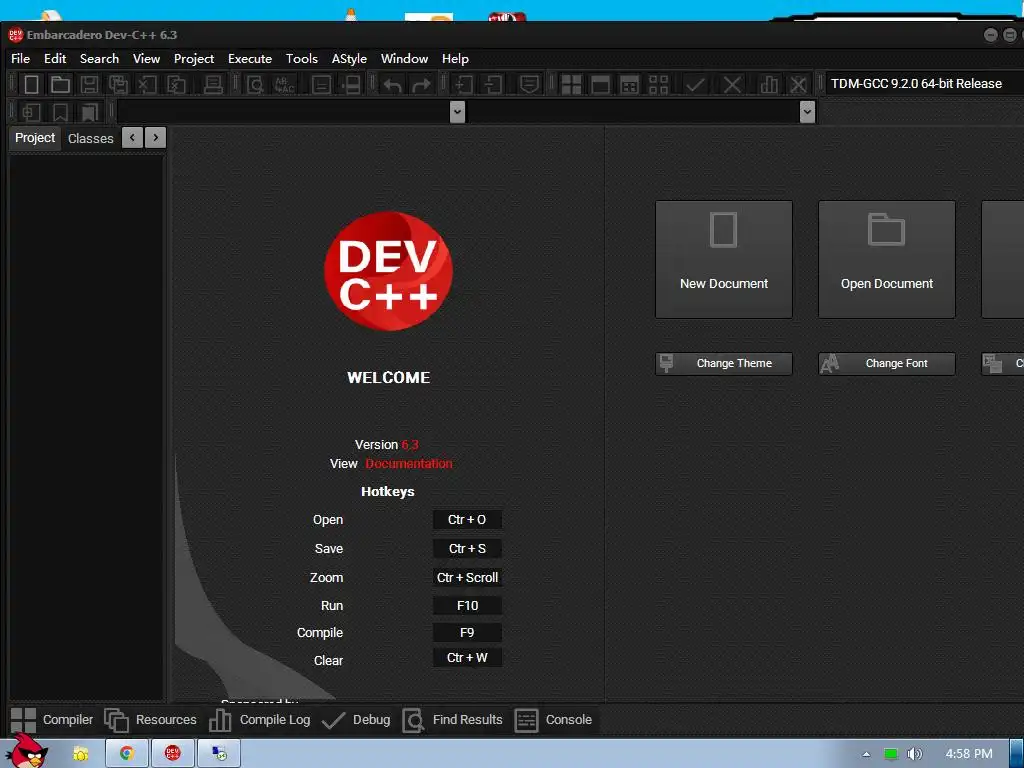The height and width of the screenshot is (768, 1024).
Task: Open the Find Results bottom tab
Action: [x=453, y=720]
